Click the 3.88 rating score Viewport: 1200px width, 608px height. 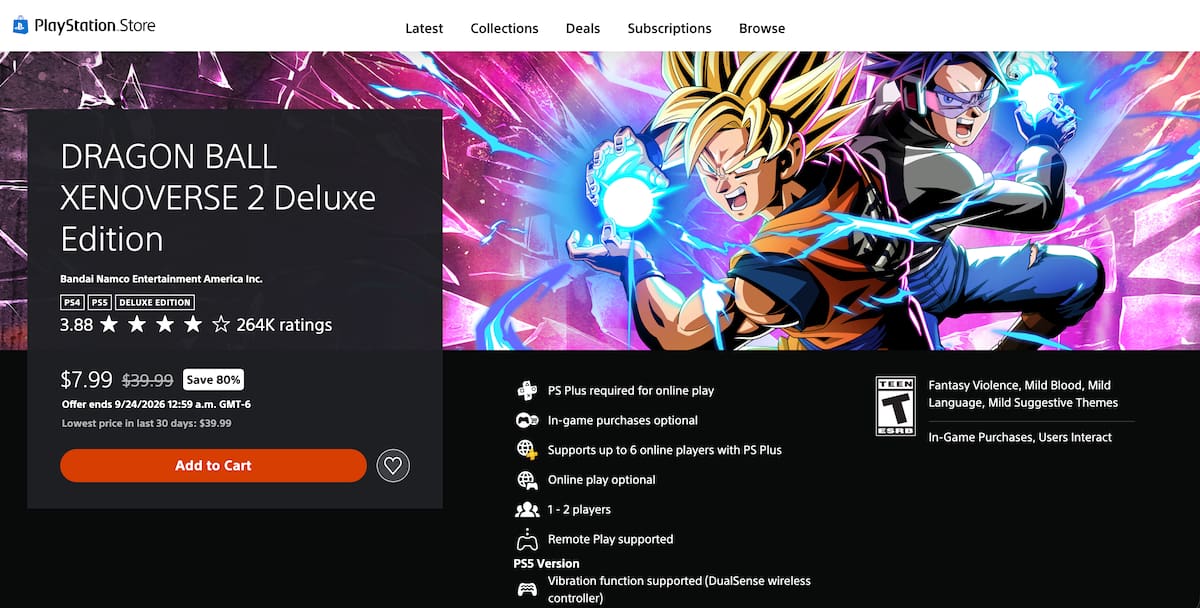point(76,325)
